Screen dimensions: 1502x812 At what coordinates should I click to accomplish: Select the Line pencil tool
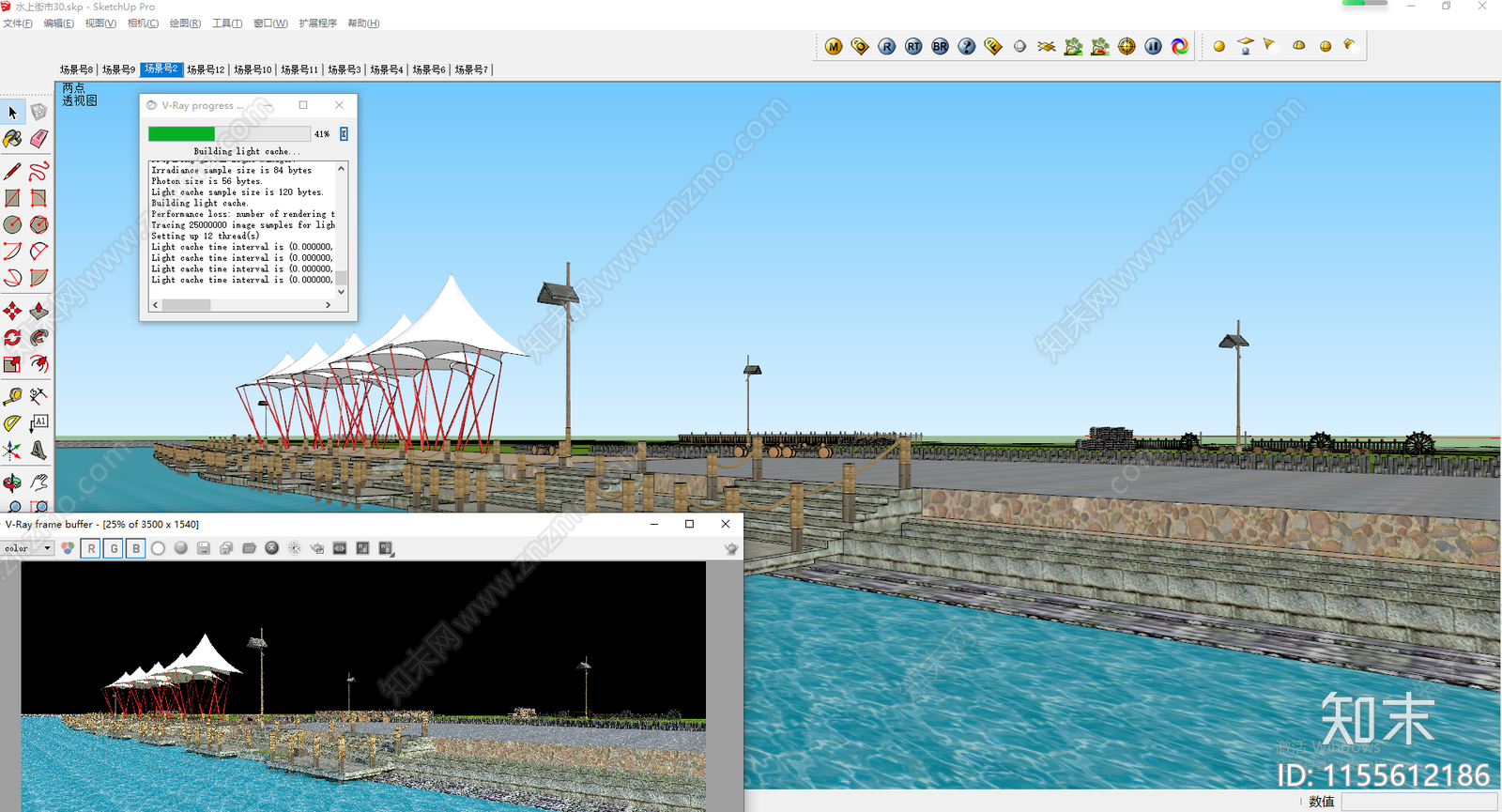[12, 172]
